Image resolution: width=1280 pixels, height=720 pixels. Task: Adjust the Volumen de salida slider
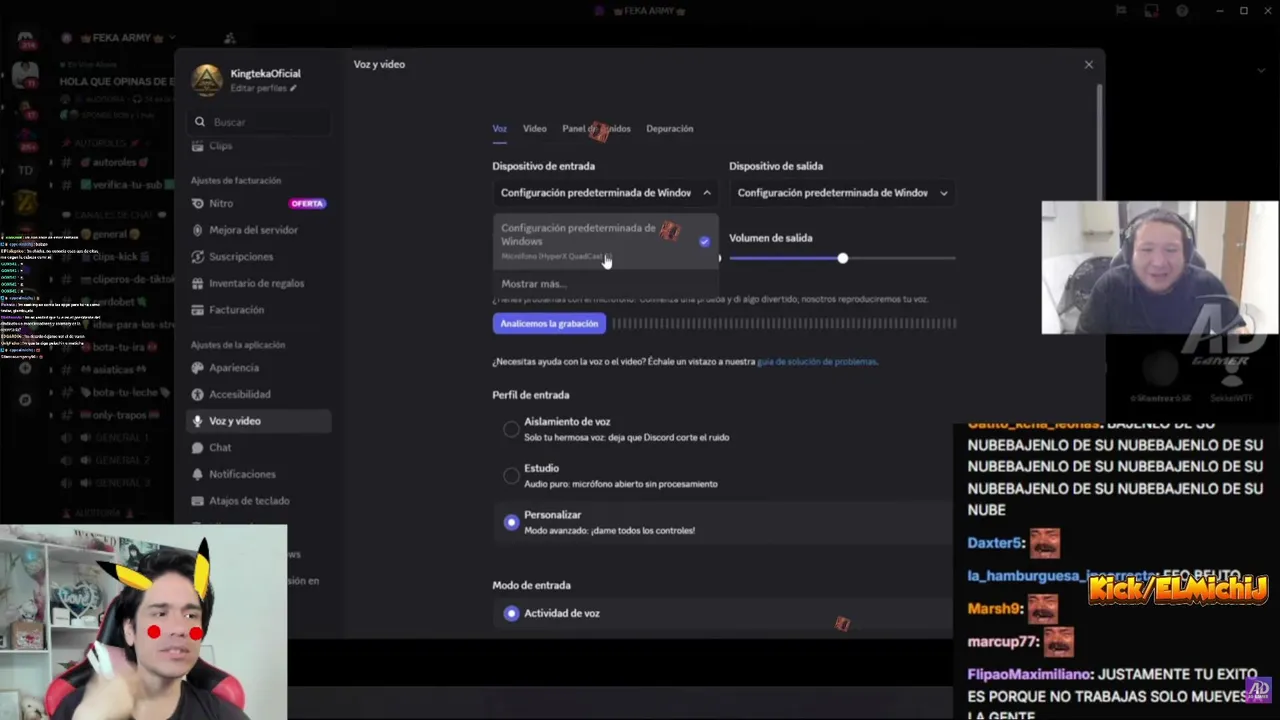[x=842, y=258]
